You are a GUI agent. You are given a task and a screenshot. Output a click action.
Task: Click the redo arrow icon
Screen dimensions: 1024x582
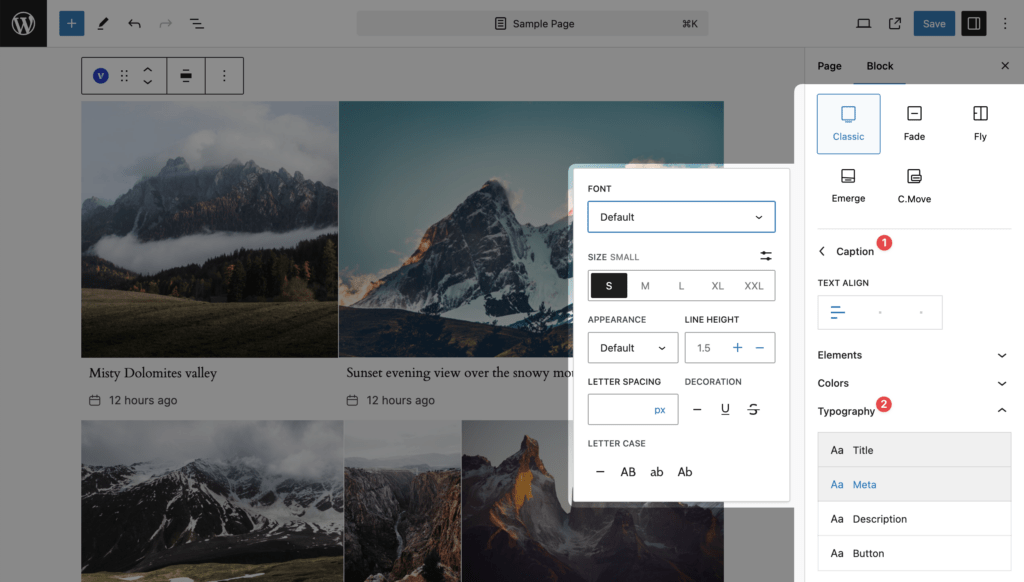coord(166,24)
